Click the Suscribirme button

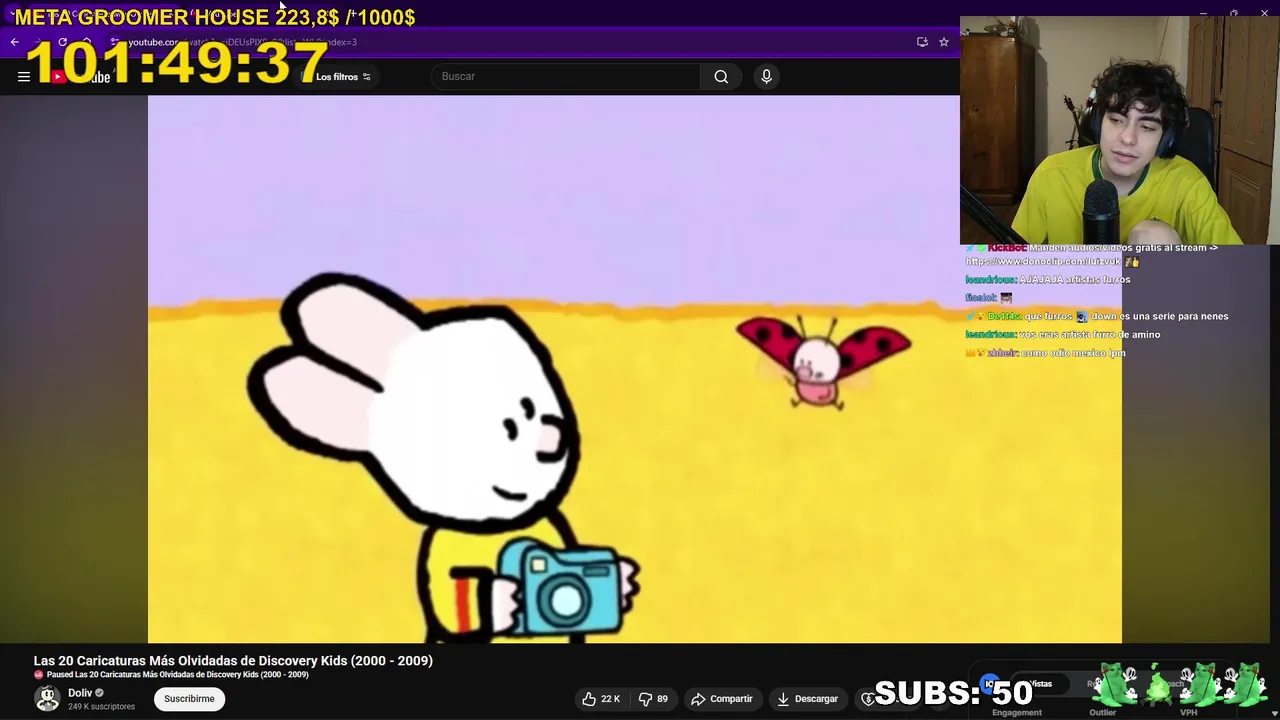point(189,699)
